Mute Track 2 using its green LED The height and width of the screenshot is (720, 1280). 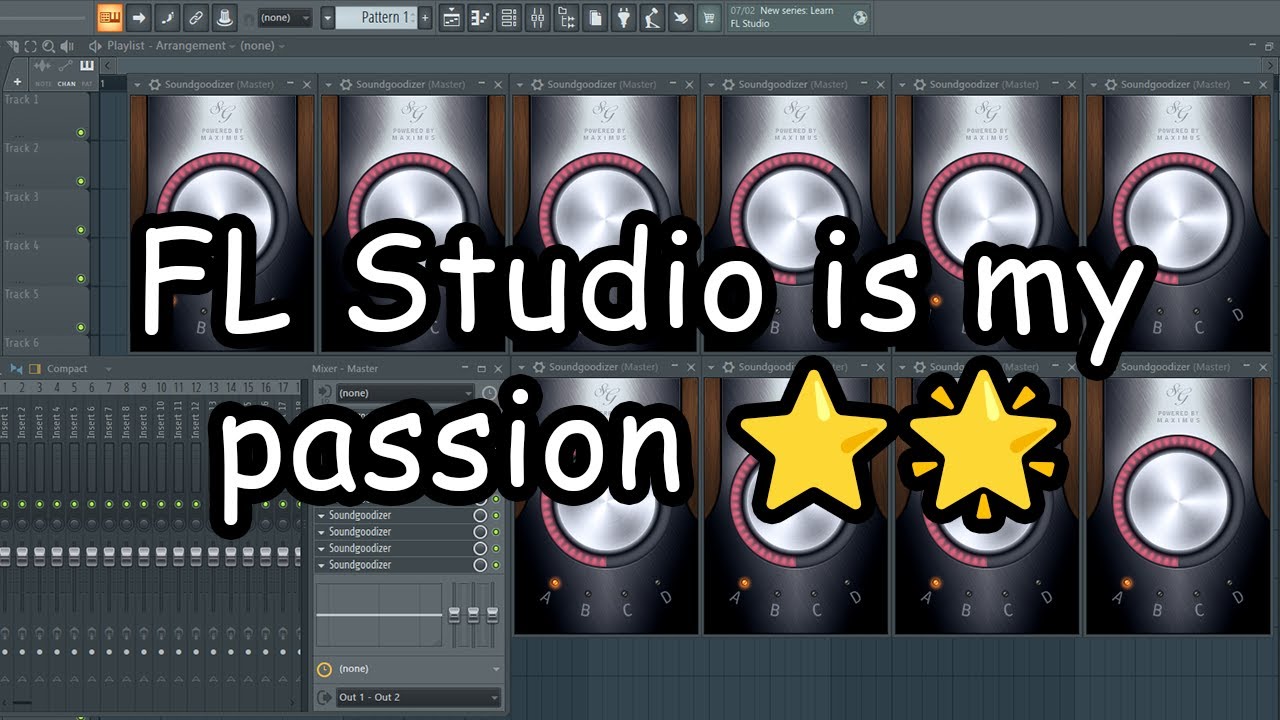81,182
